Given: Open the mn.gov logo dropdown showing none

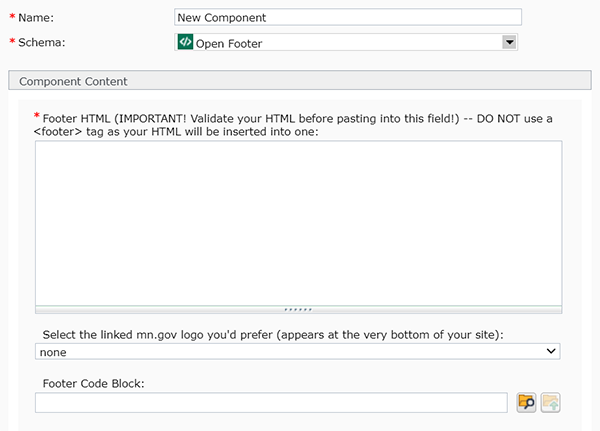Looking at the screenshot, I should coord(297,351).
